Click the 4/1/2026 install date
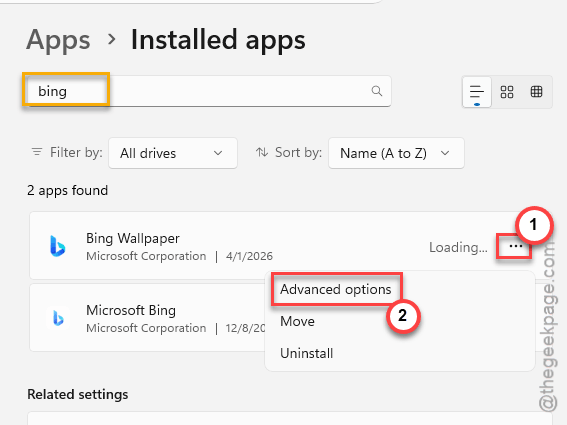The width and height of the screenshot is (567, 425). tap(249, 256)
